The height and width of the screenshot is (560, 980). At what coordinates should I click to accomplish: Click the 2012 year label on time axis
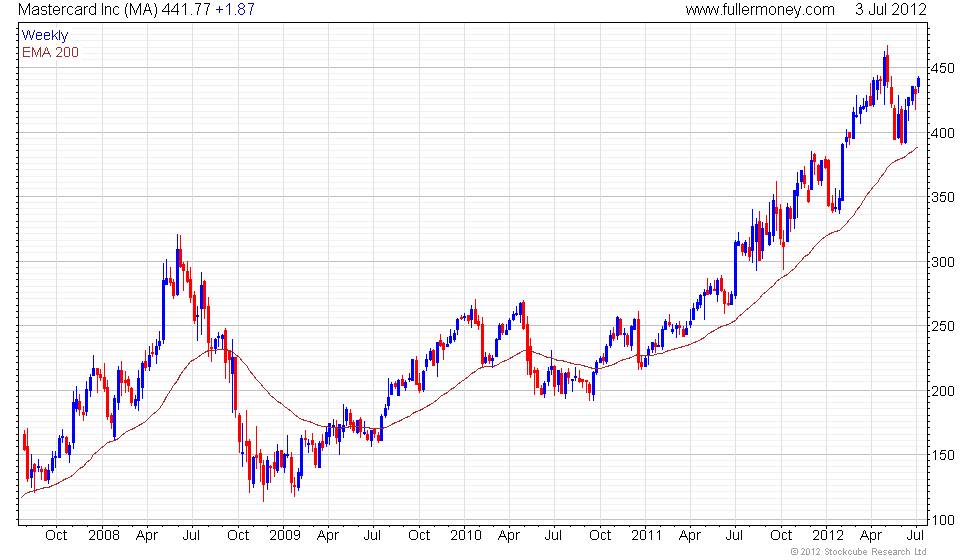[828, 535]
